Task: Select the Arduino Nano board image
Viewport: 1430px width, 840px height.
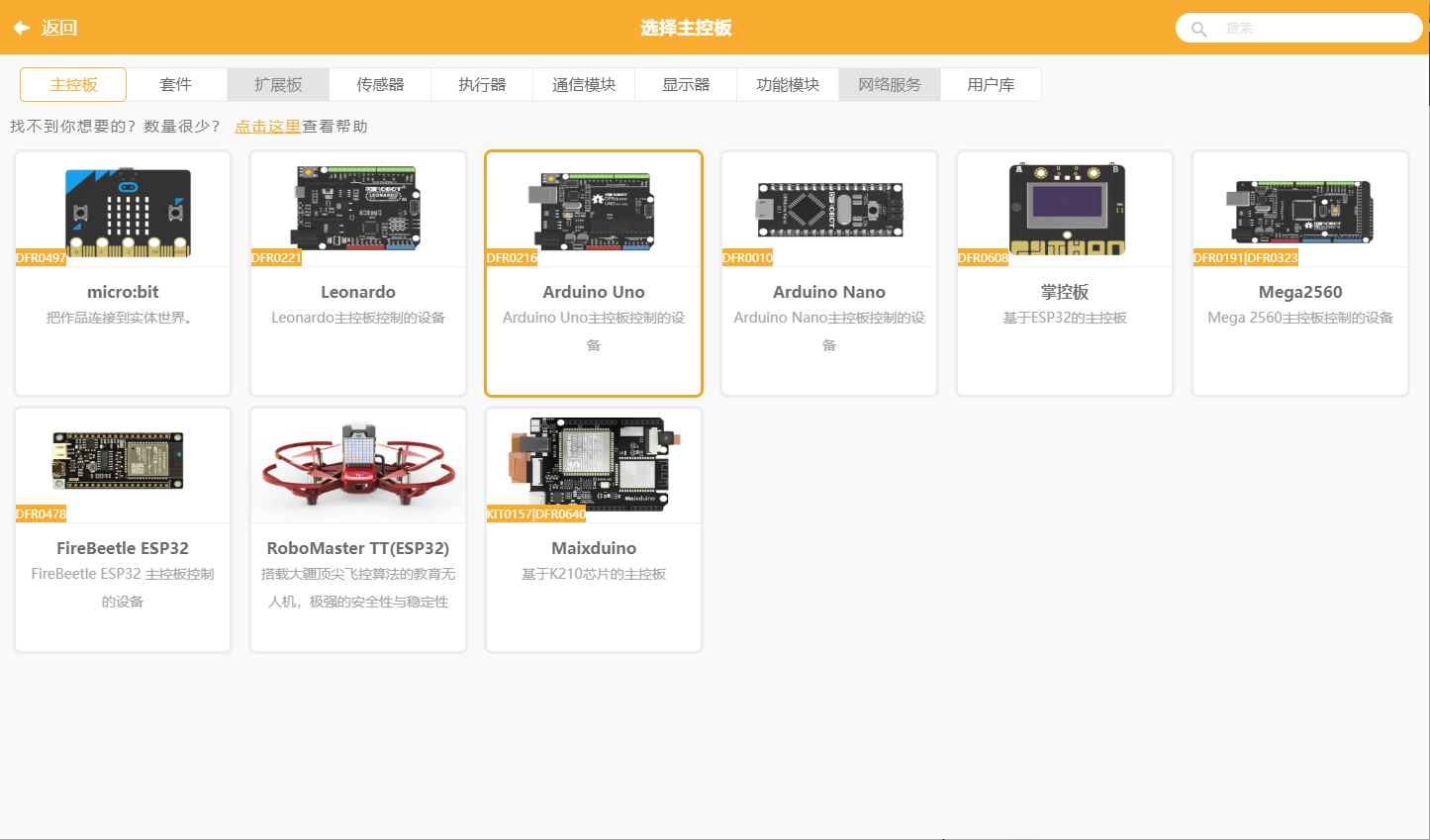Action: tap(829, 209)
